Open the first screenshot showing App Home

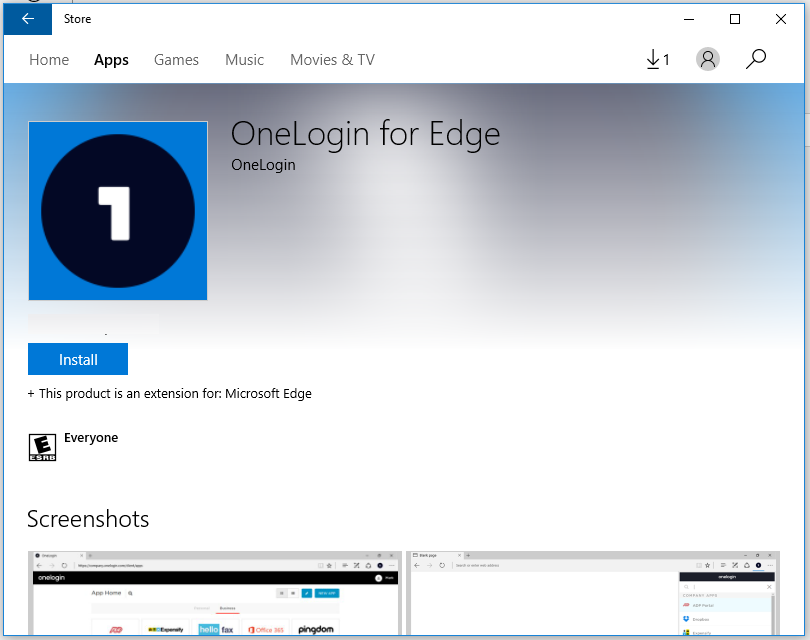tap(215, 593)
